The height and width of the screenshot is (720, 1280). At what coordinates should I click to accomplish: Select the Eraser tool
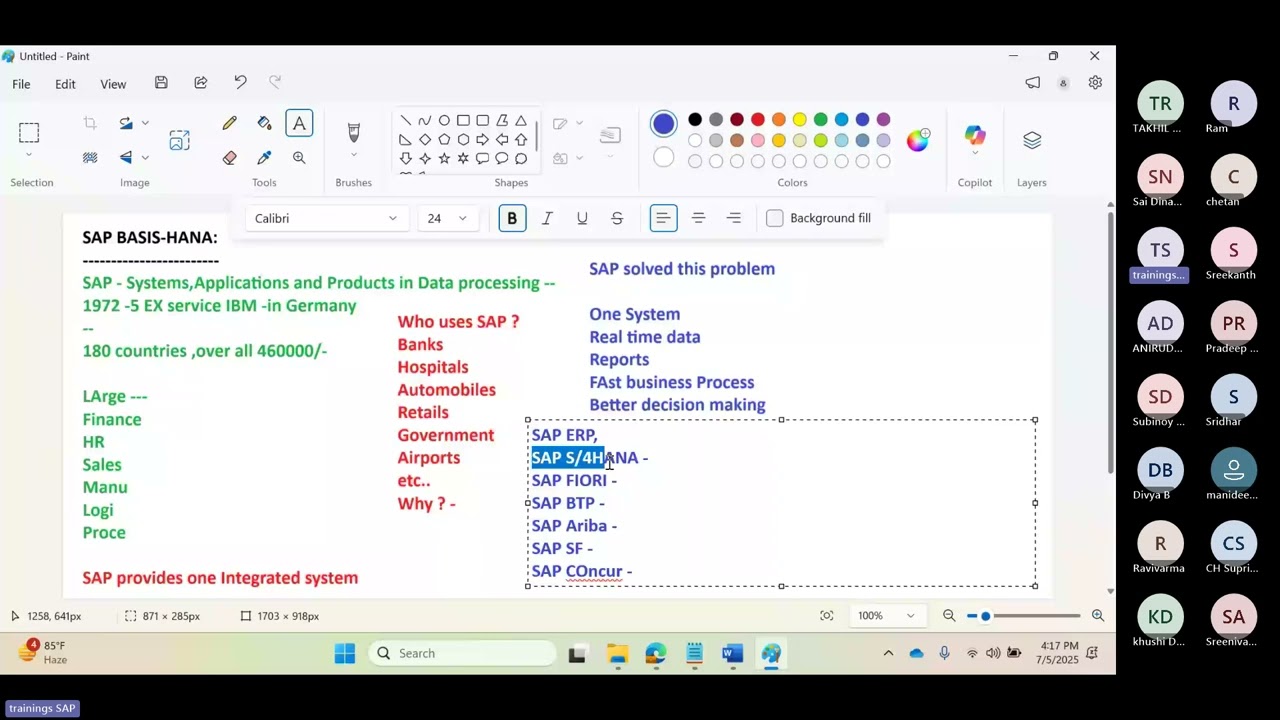tap(230, 158)
